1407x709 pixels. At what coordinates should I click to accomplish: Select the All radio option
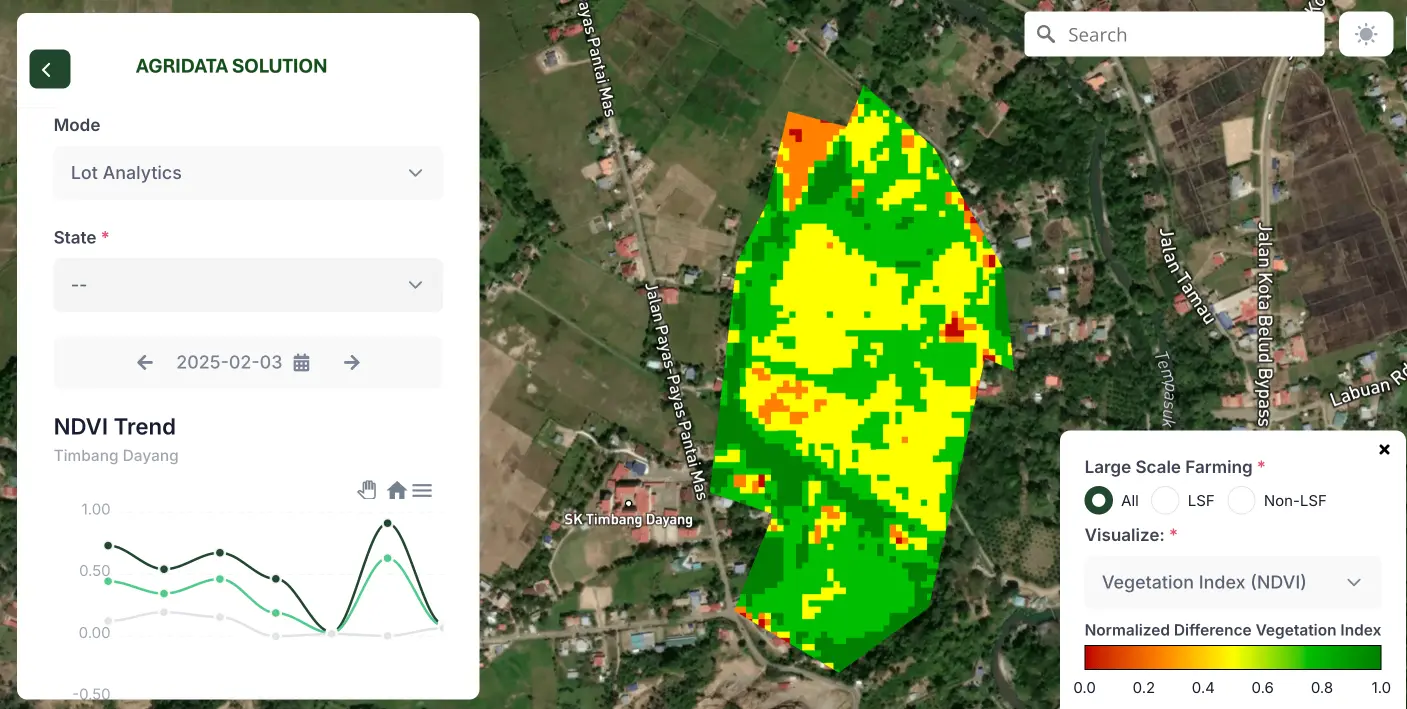click(x=1099, y=500)
